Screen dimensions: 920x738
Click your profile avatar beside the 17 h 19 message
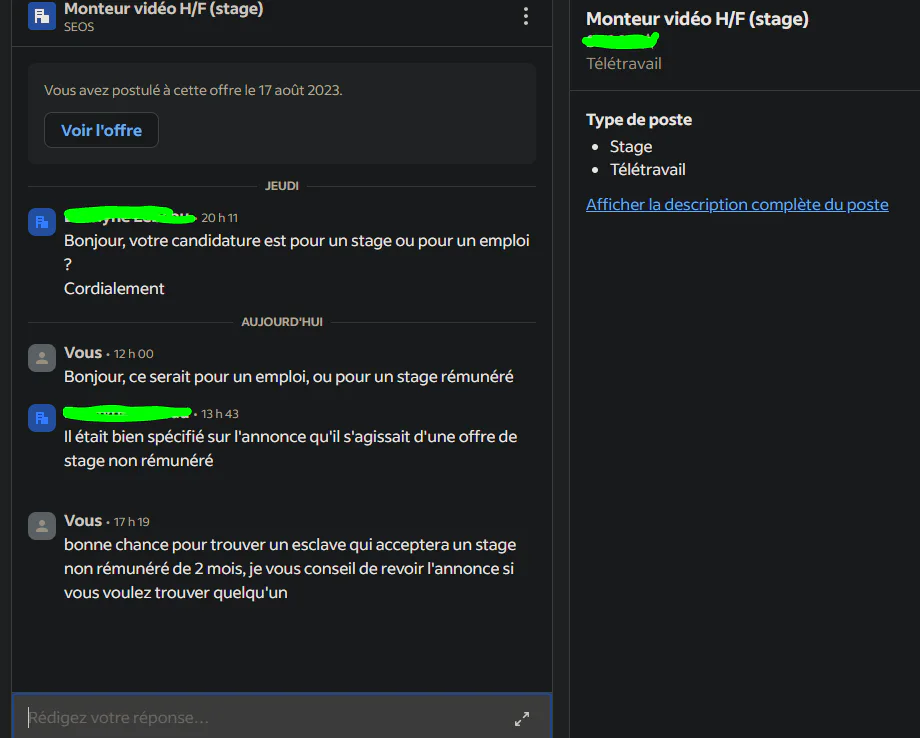tap(42, 526)
